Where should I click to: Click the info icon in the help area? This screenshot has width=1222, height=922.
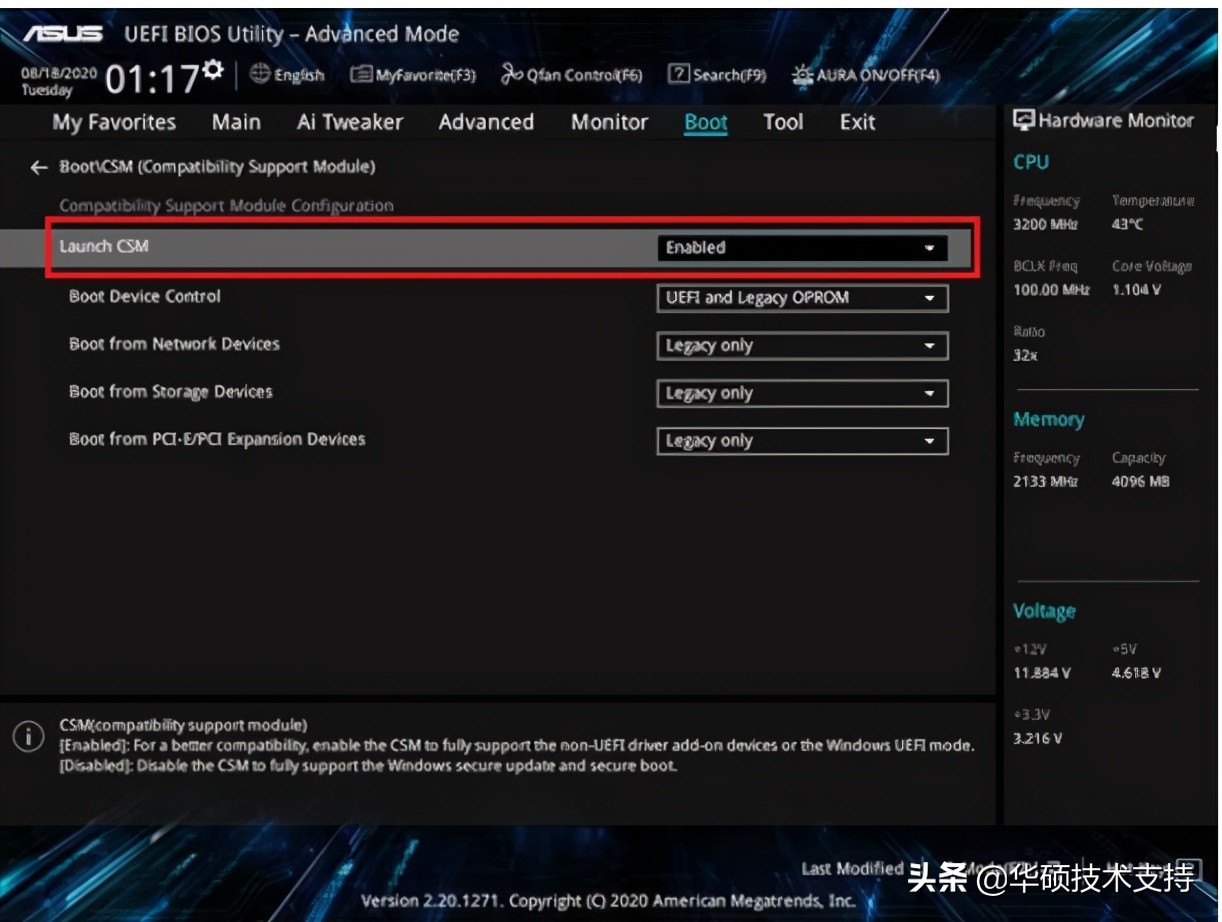click(x=28, y=737)
